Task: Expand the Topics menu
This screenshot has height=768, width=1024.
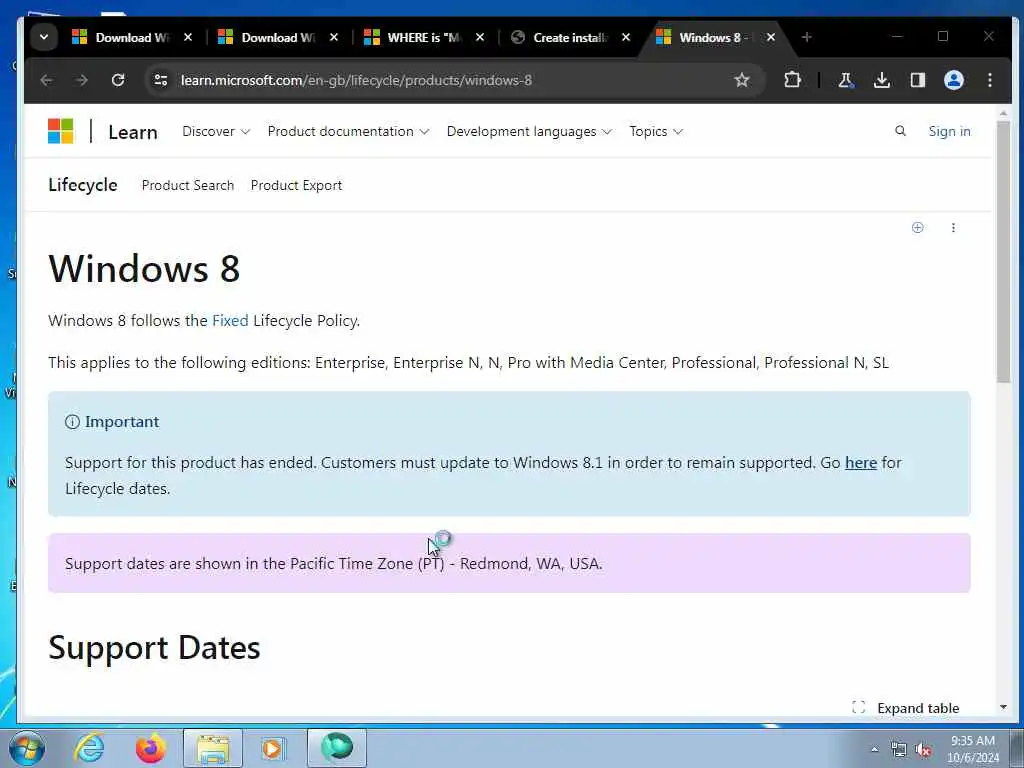Action: (x=656, y=131)
